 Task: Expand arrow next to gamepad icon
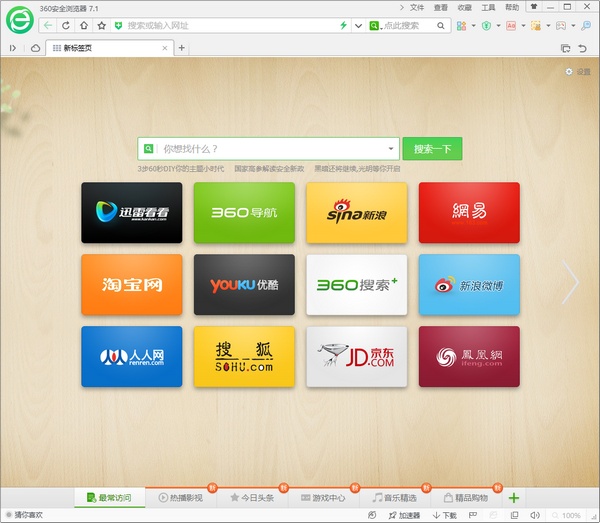(573, 26)
